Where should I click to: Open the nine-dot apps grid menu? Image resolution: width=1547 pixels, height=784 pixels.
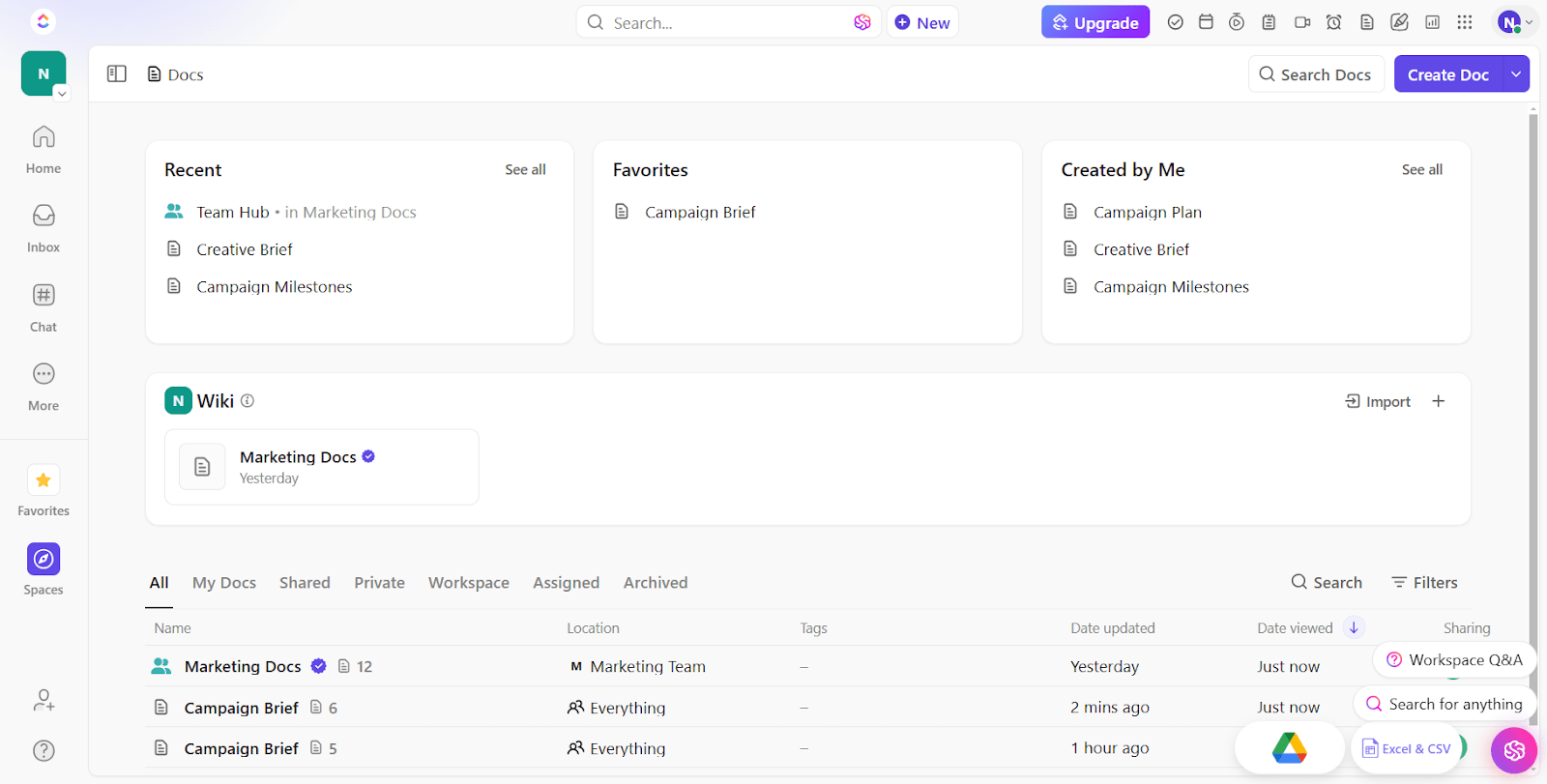click(1465, 22)
